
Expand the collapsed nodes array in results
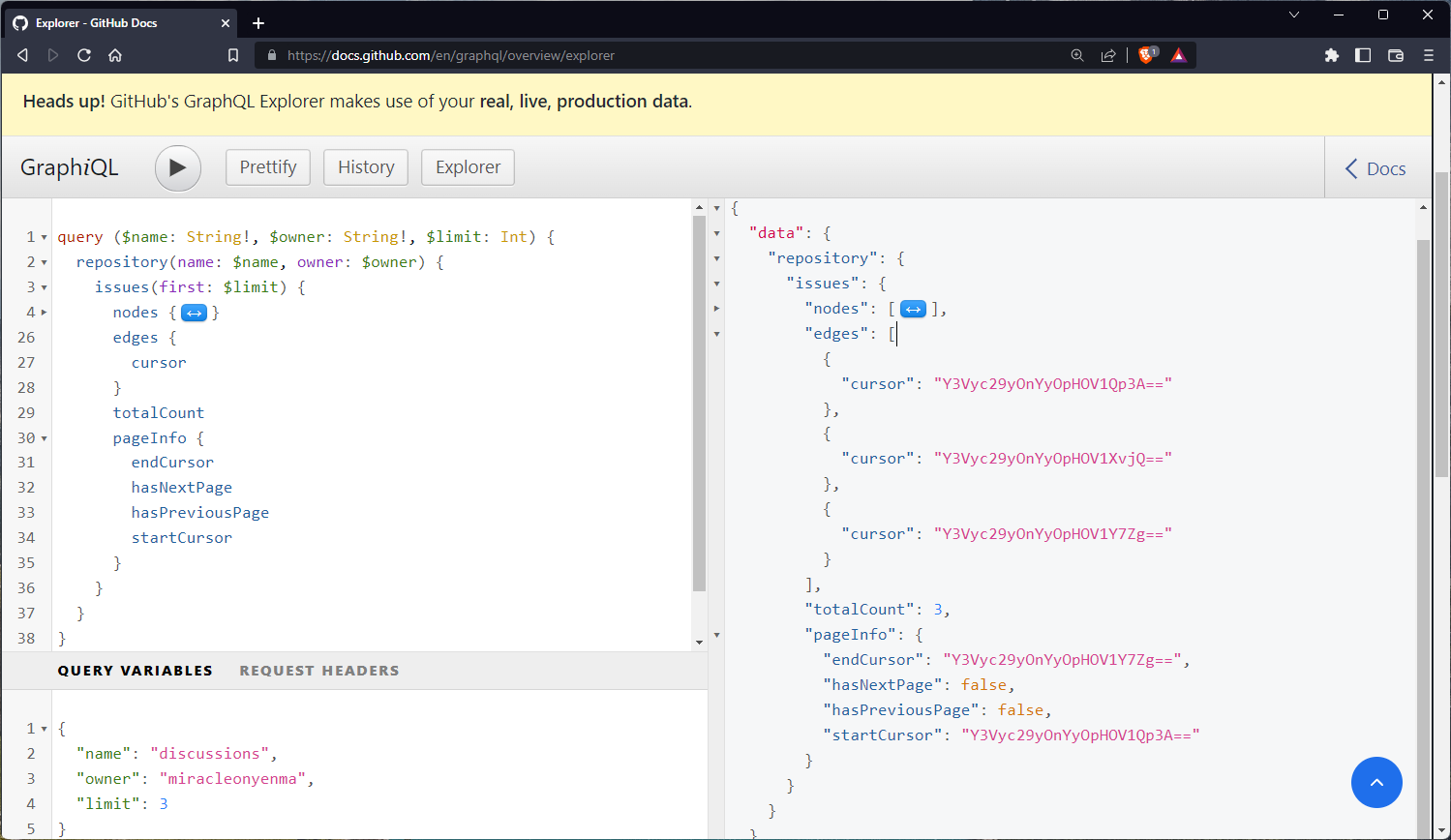click(913, 309)
